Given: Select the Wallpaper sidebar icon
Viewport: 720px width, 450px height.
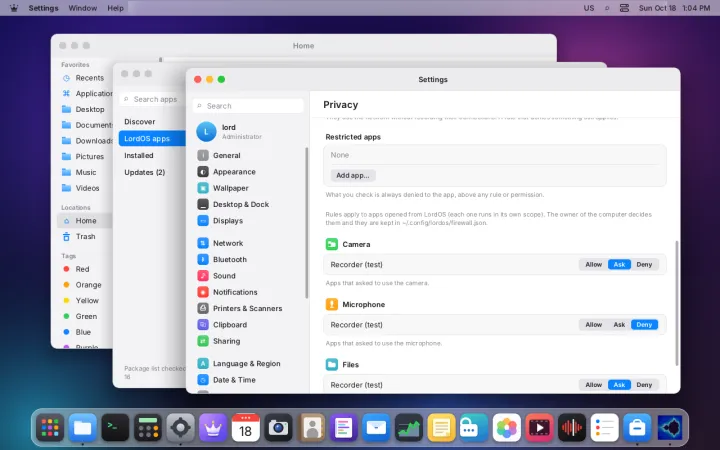Looking at the screenshot, I should pyautogui.click(x=202, y=188).
